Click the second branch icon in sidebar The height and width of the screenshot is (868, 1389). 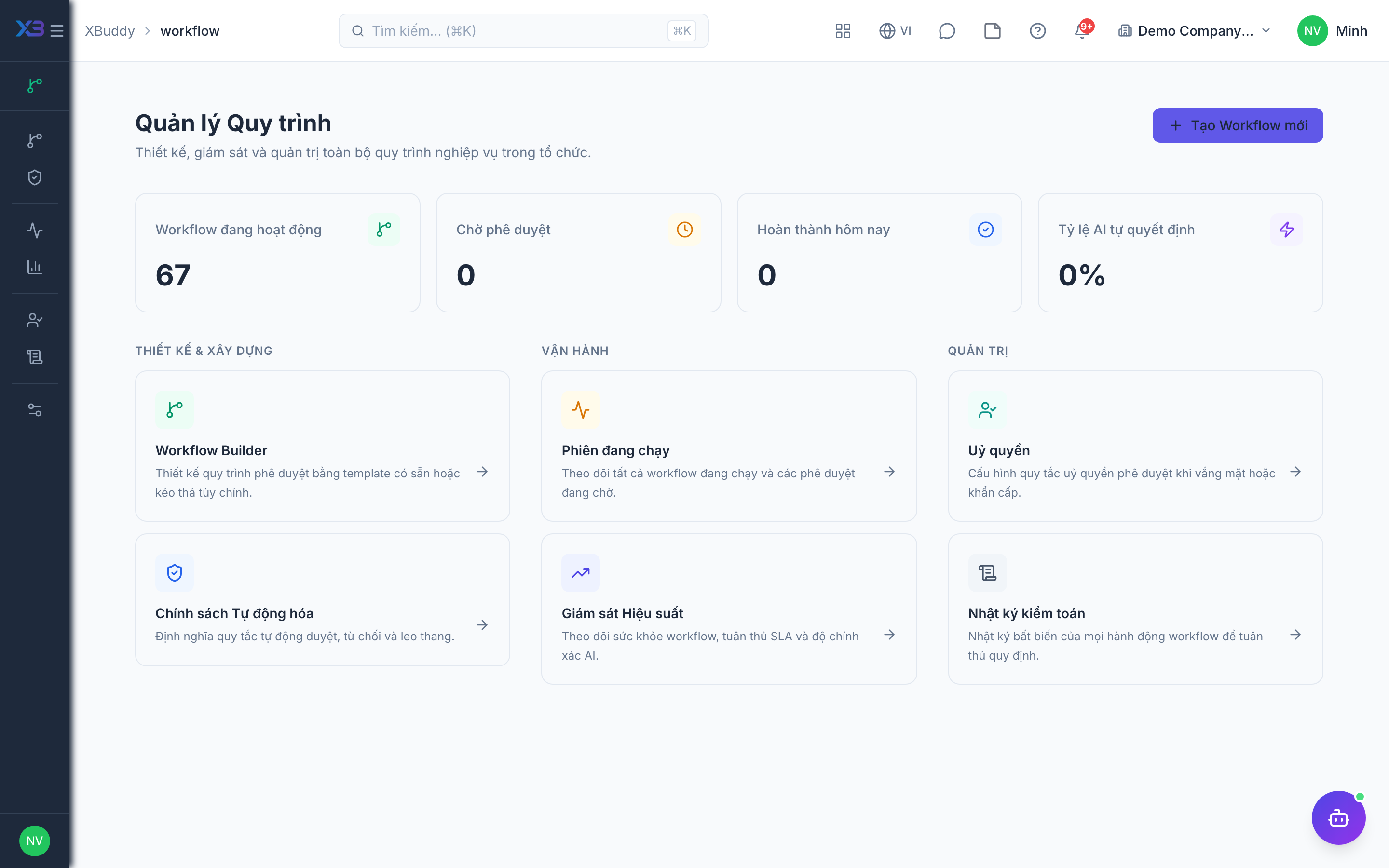[x=34, y=140]
